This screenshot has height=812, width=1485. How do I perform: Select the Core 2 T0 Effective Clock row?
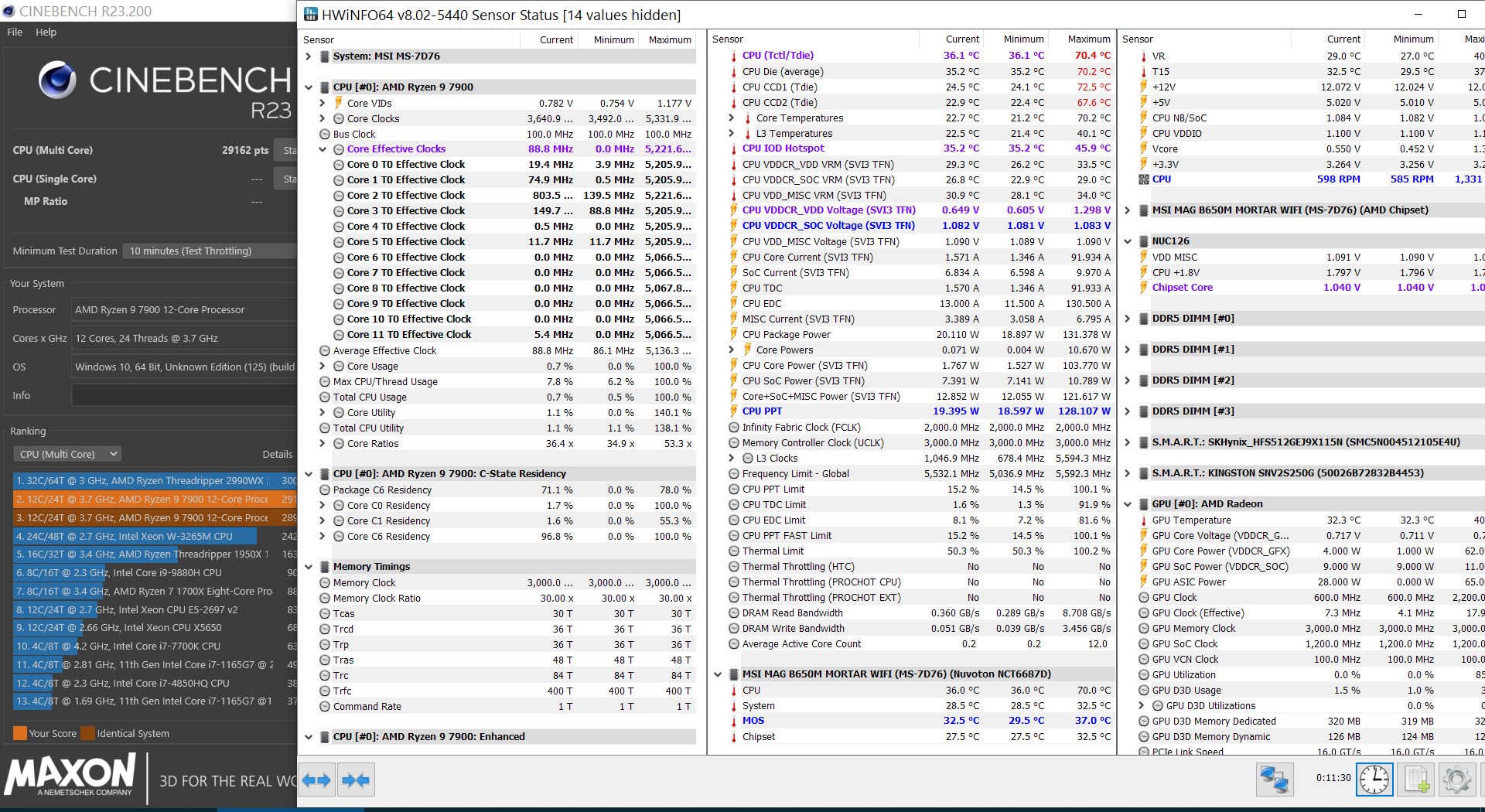coord(507,196)
